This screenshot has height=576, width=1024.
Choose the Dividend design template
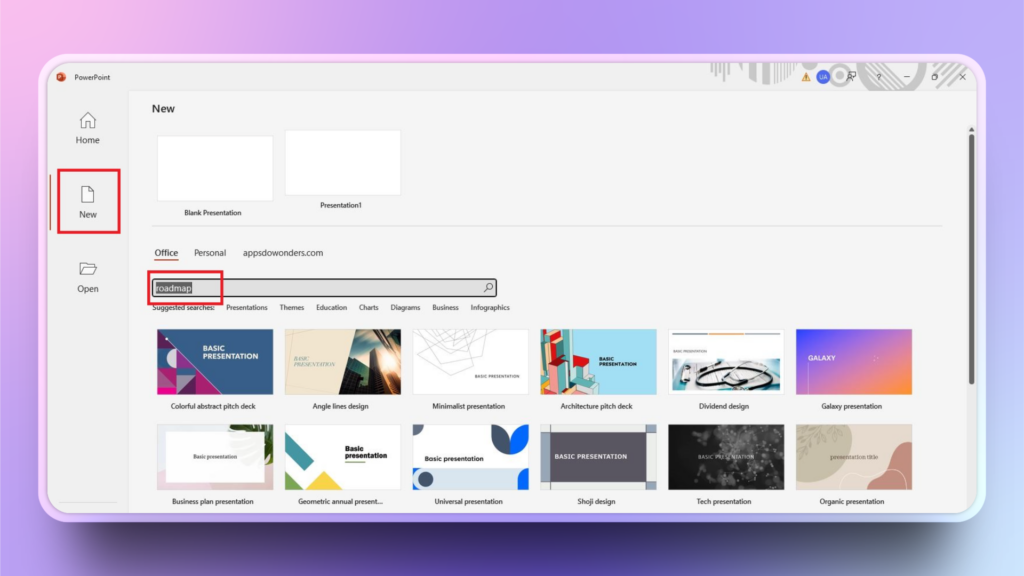click(x=726, y=362)
